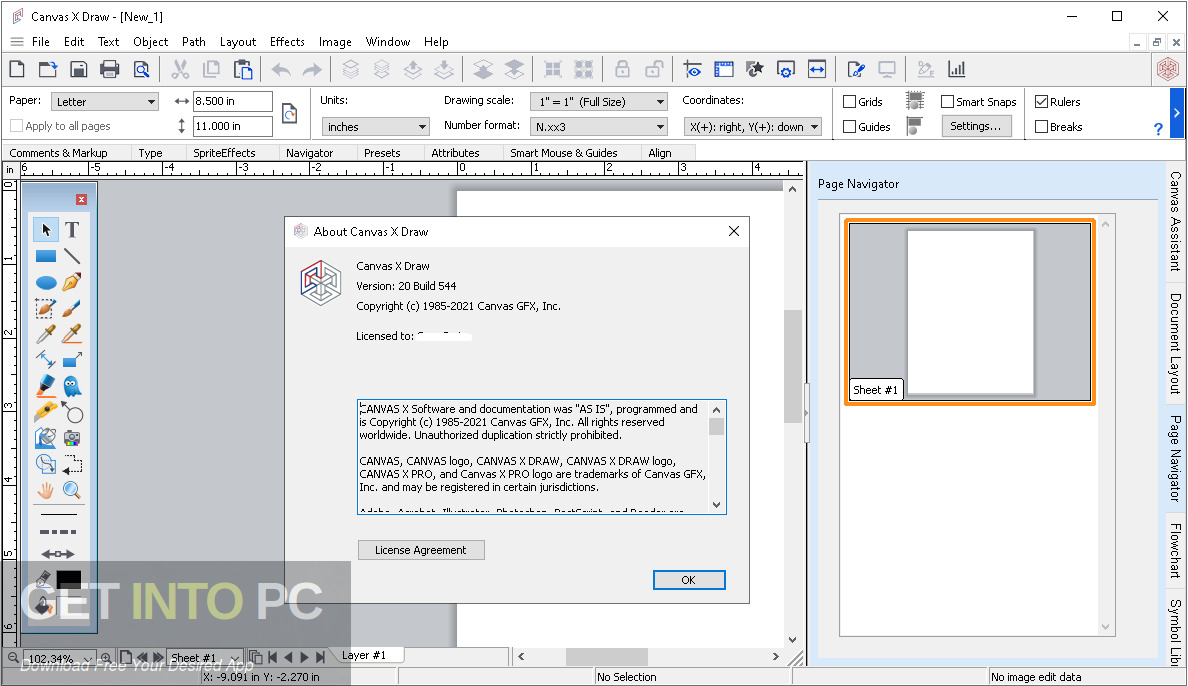Open the Effects menu
Viewport: 1188px width, 686px height.
pos(287,42)
